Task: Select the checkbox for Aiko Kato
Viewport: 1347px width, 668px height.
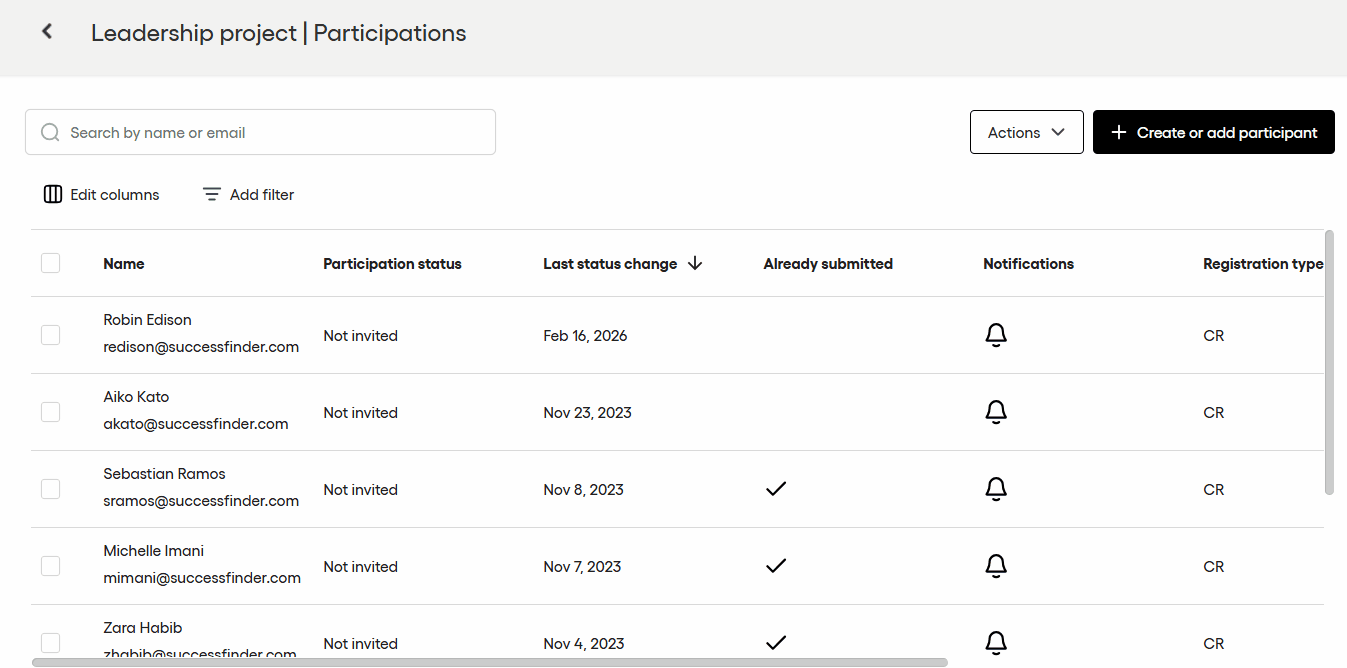Action: (x=50, y=412)
